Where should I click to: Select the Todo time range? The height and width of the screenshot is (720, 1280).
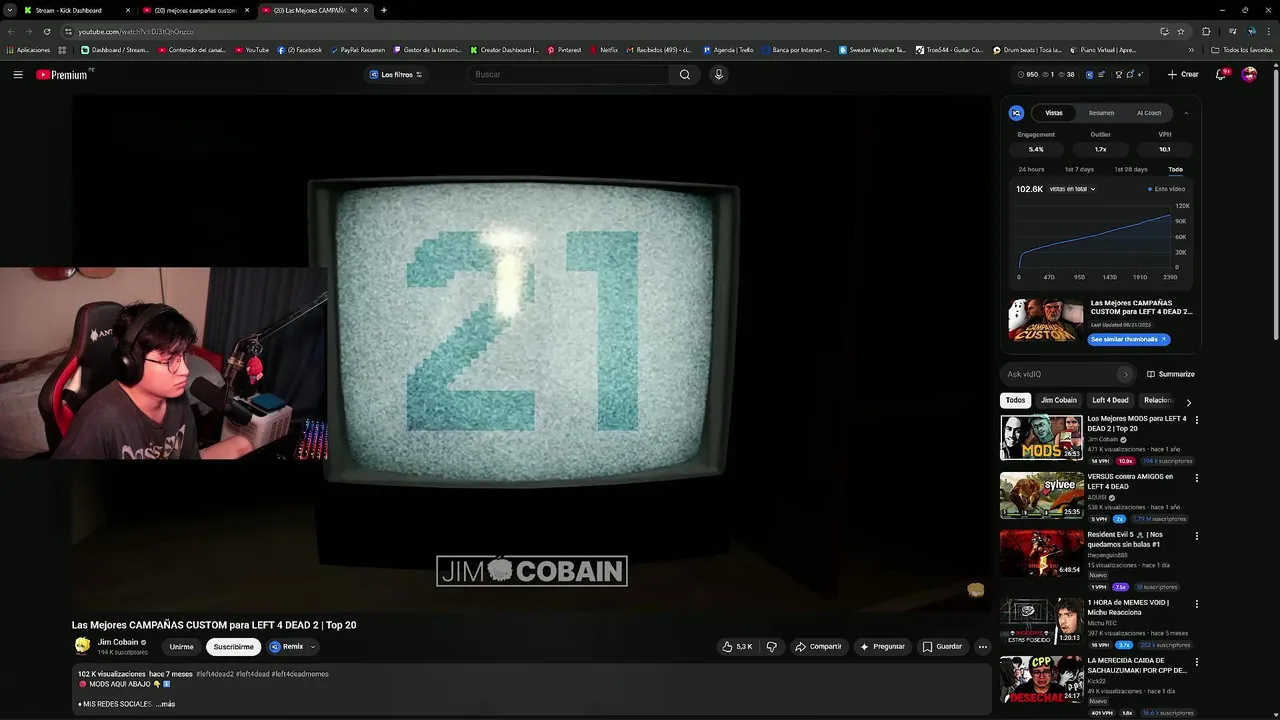click(x=1175, y=170)
